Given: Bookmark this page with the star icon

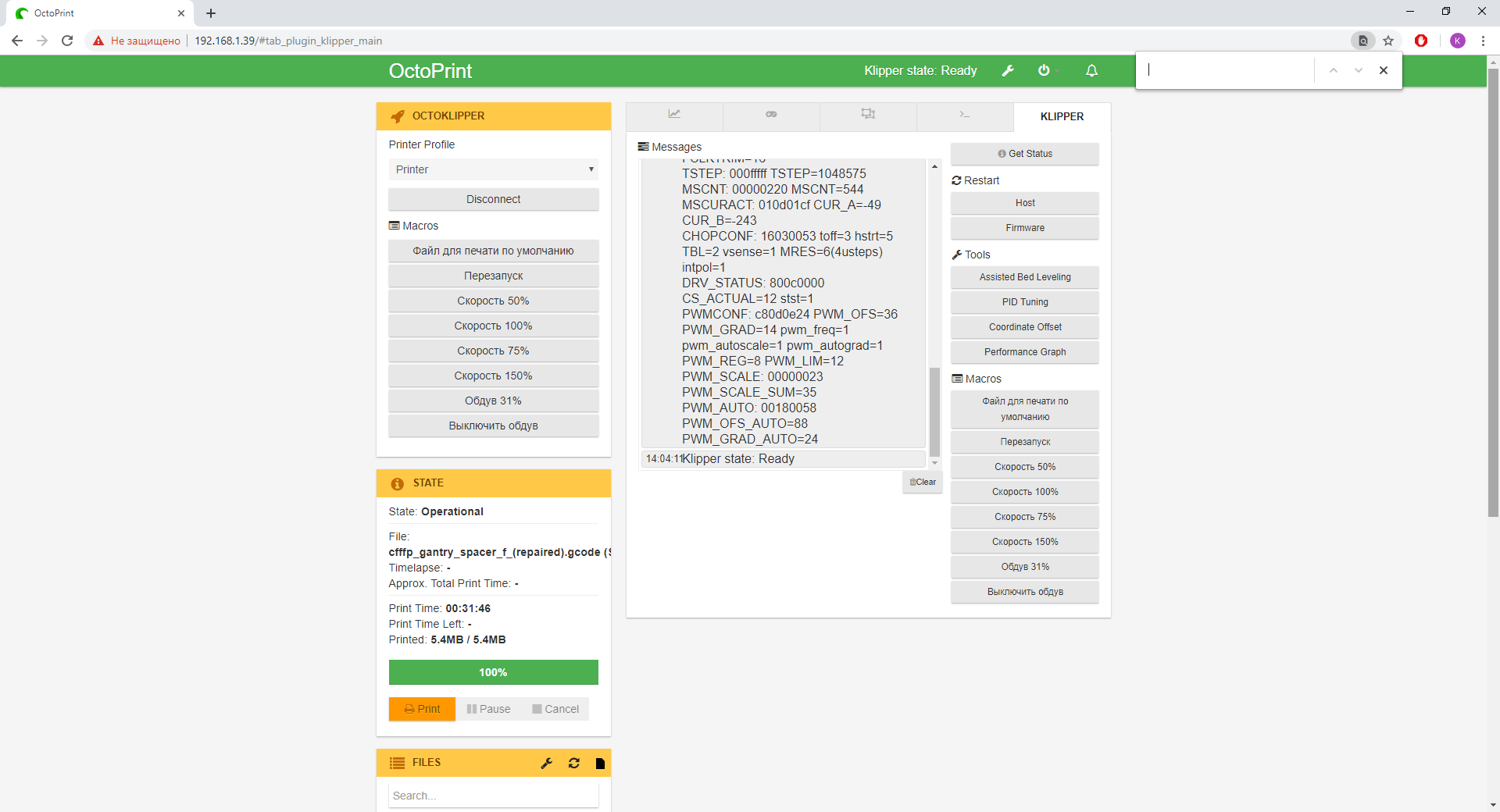Looking at the screenshot, I should [1388, 41].
